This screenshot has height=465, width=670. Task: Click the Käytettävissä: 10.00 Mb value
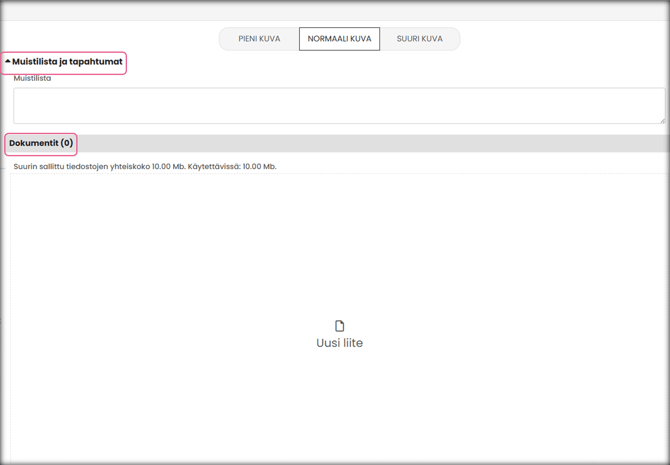click(x=232, y=167)
